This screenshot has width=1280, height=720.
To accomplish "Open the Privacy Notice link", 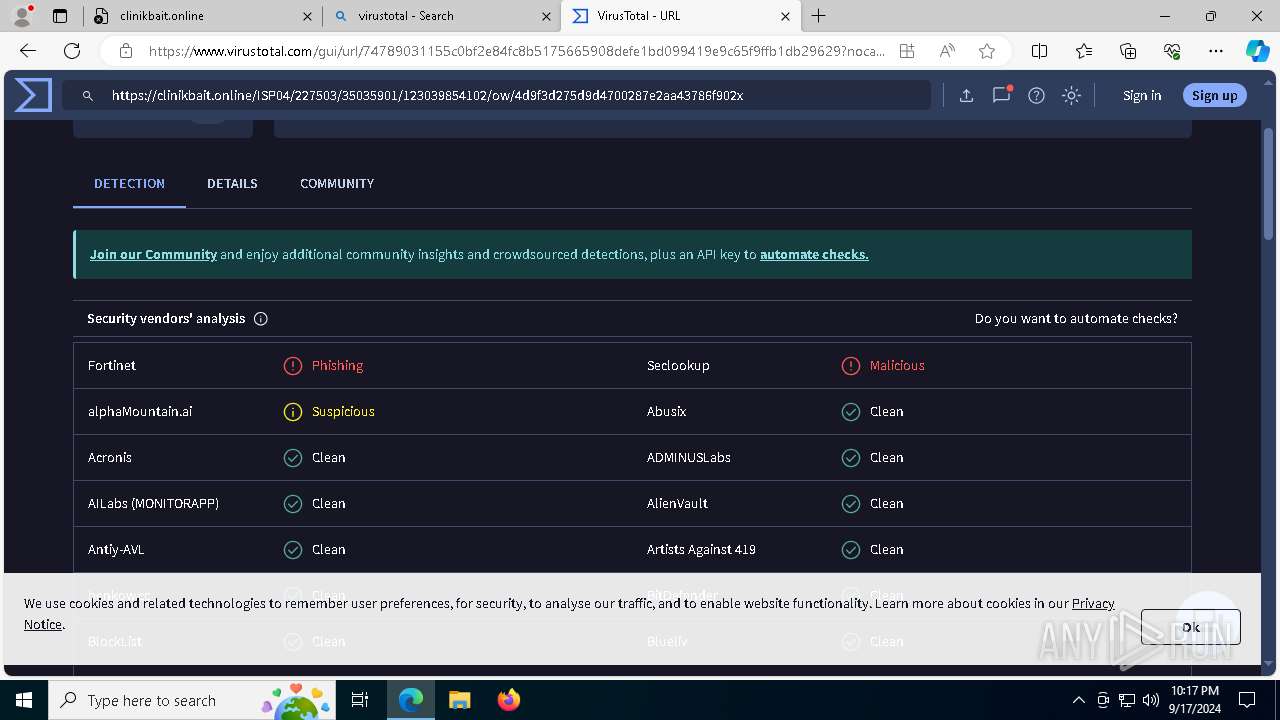I will coord(1093,603).
